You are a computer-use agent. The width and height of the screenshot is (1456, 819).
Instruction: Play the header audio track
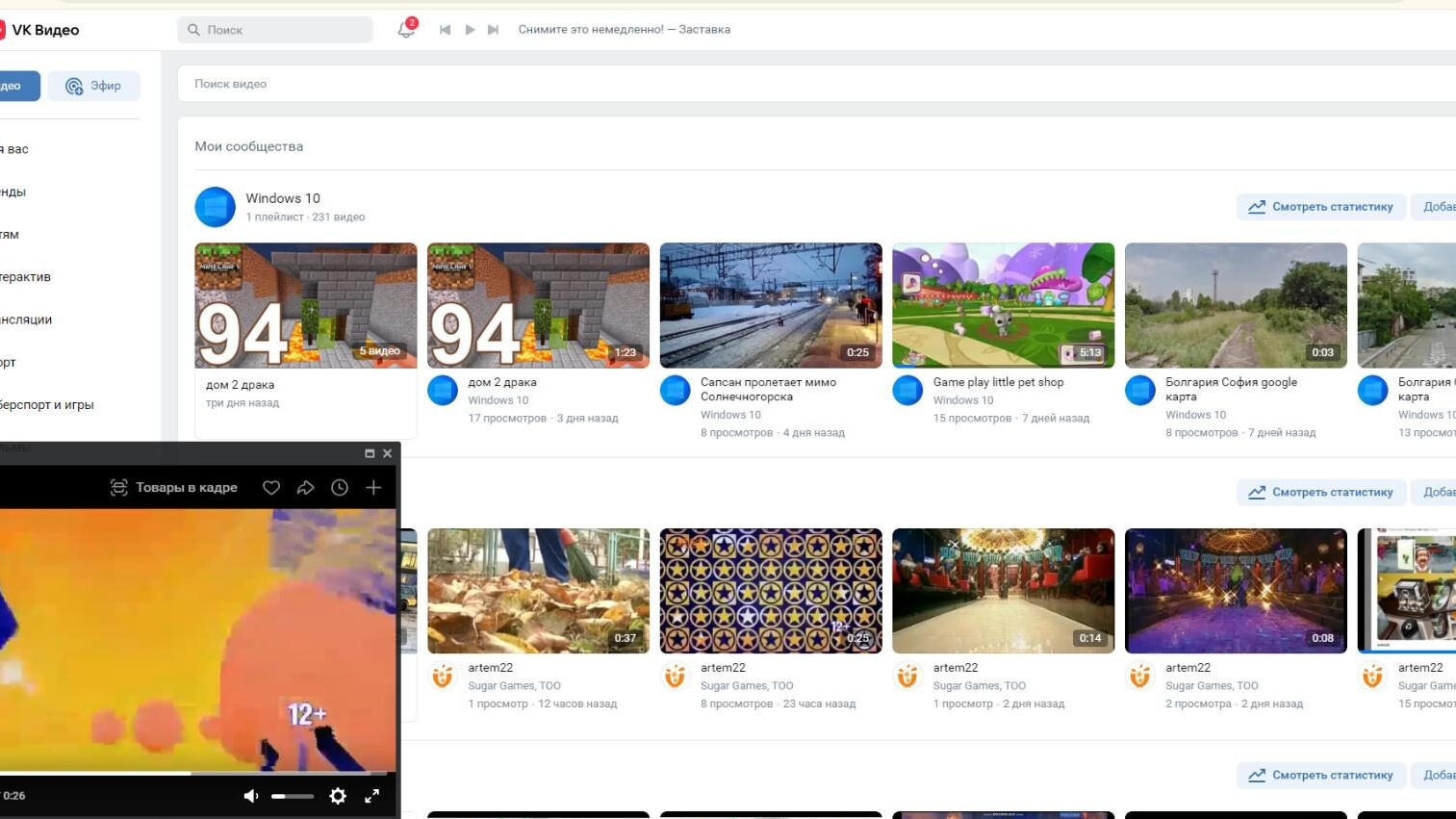coord(470,30)
